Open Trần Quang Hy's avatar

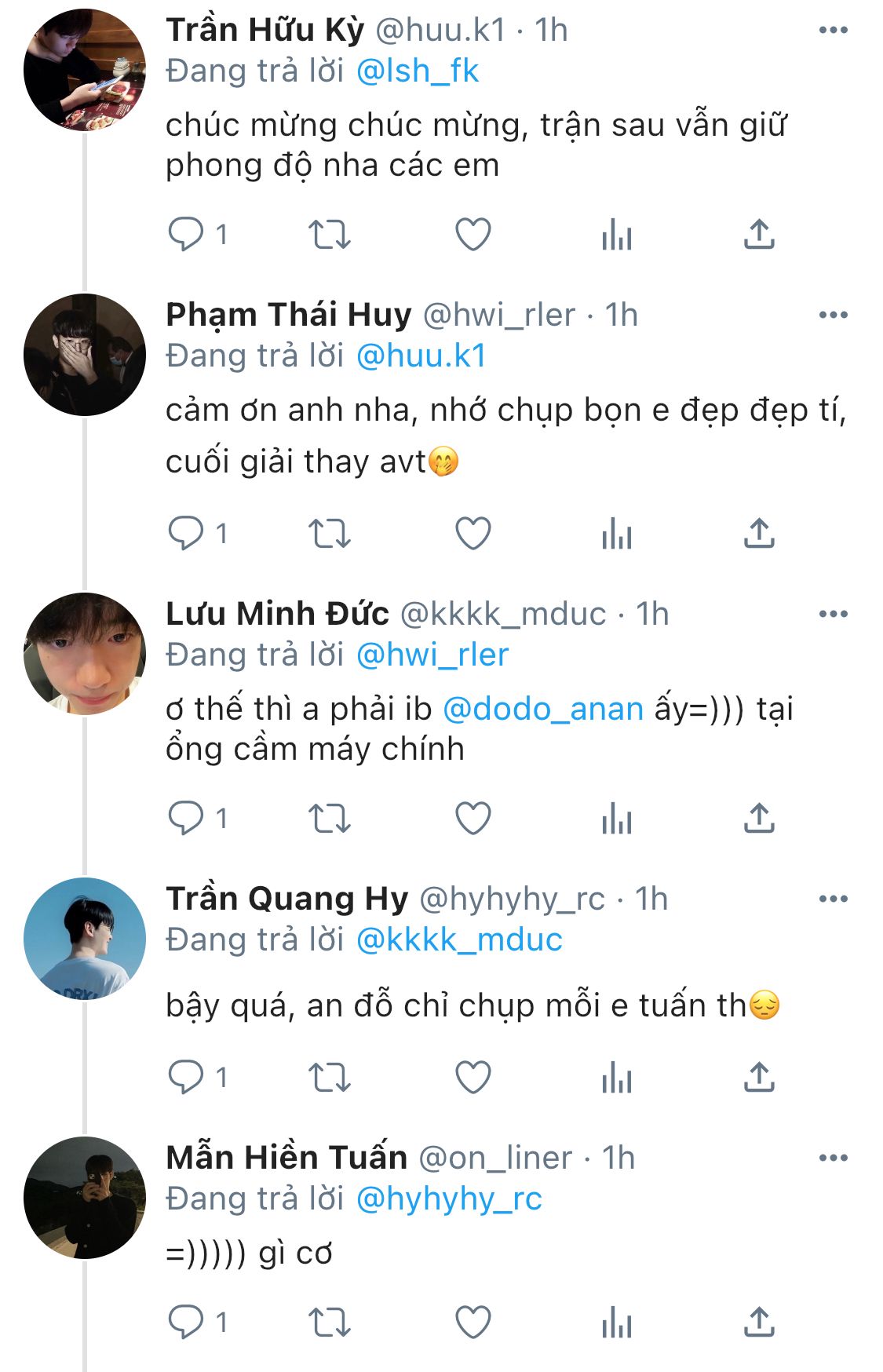(85, 939)
